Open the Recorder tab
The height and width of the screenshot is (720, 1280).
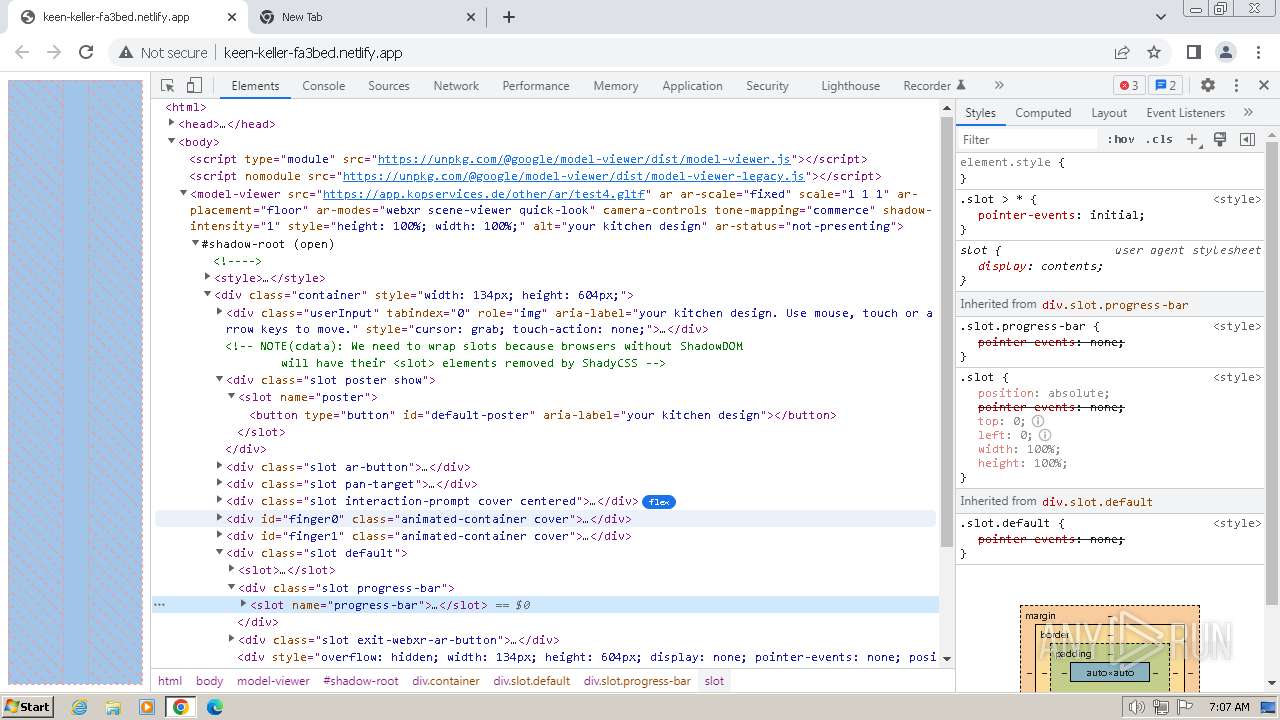coord(934,86)
